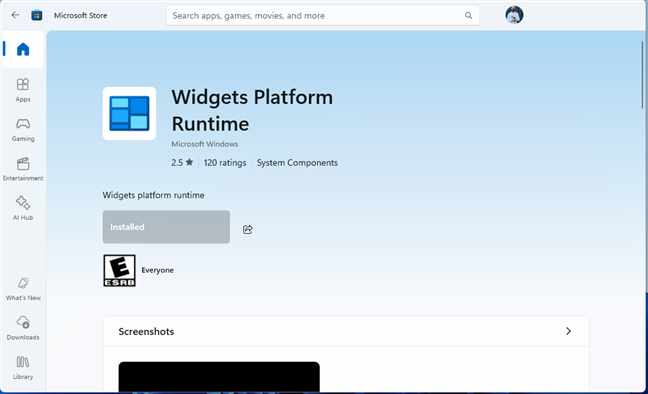648x394 pixels.
Task: Open the Downloads page
Action: (23, 328)
